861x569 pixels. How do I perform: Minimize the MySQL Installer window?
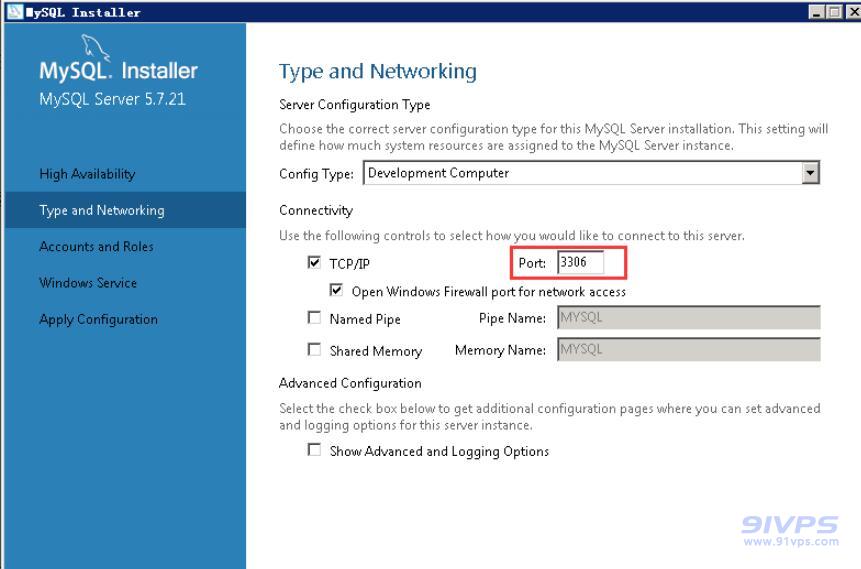click(x=817, y=12)
